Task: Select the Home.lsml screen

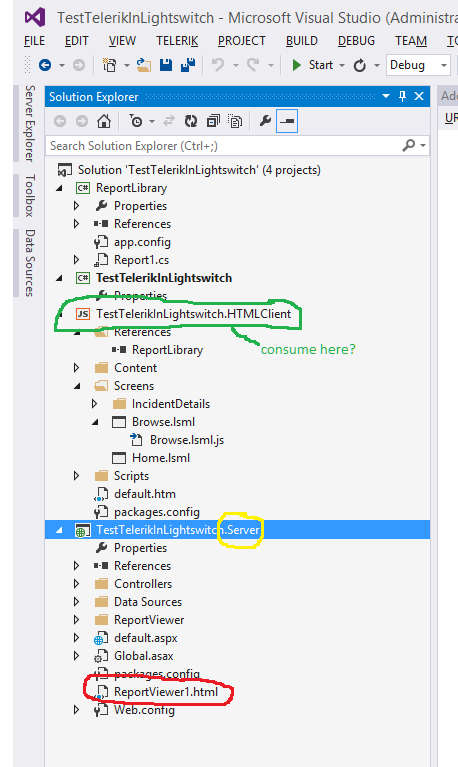Action: pyautogui.click(x=160, y=458)
